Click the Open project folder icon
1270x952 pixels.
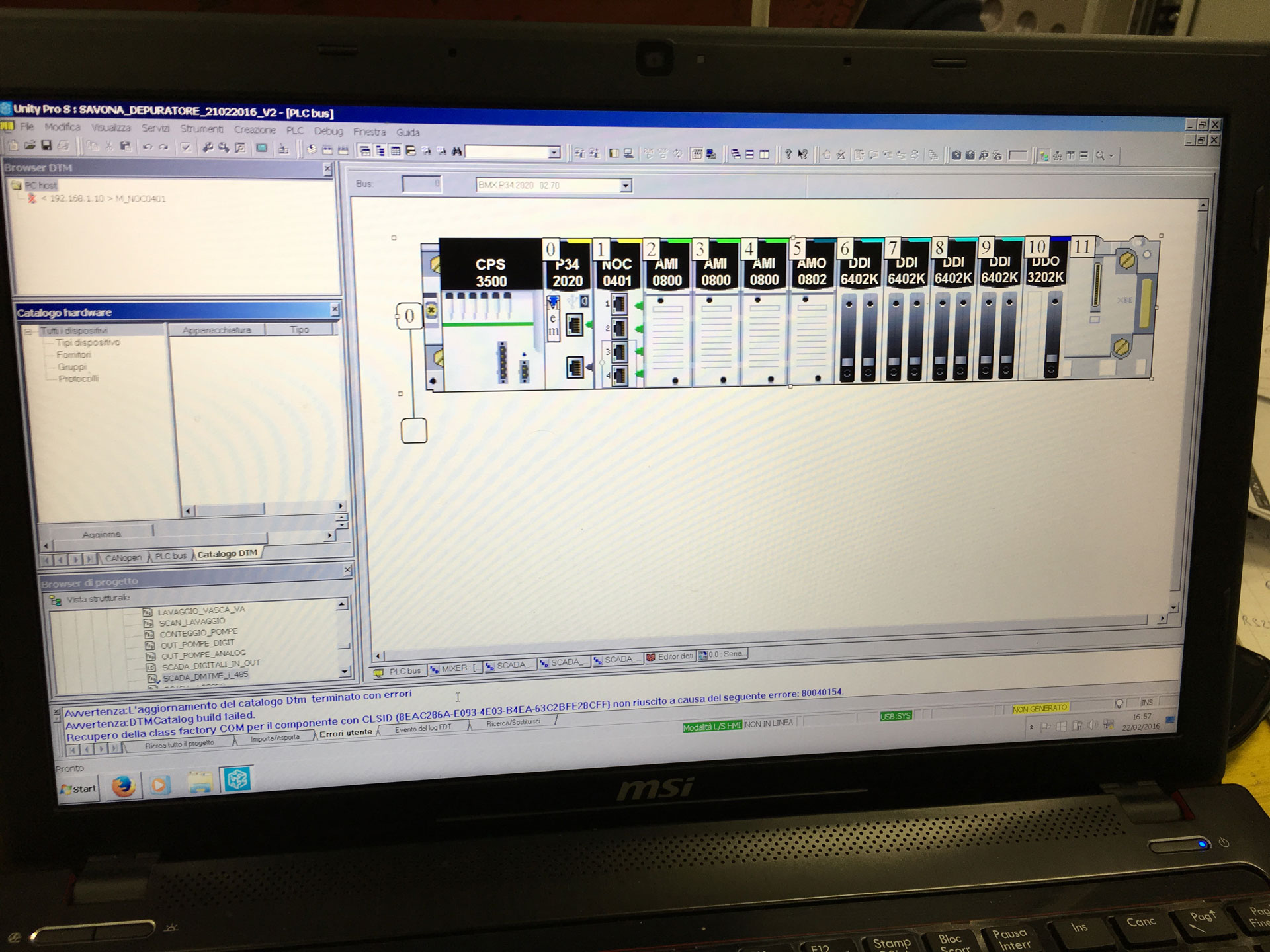(x=30, y=145)
